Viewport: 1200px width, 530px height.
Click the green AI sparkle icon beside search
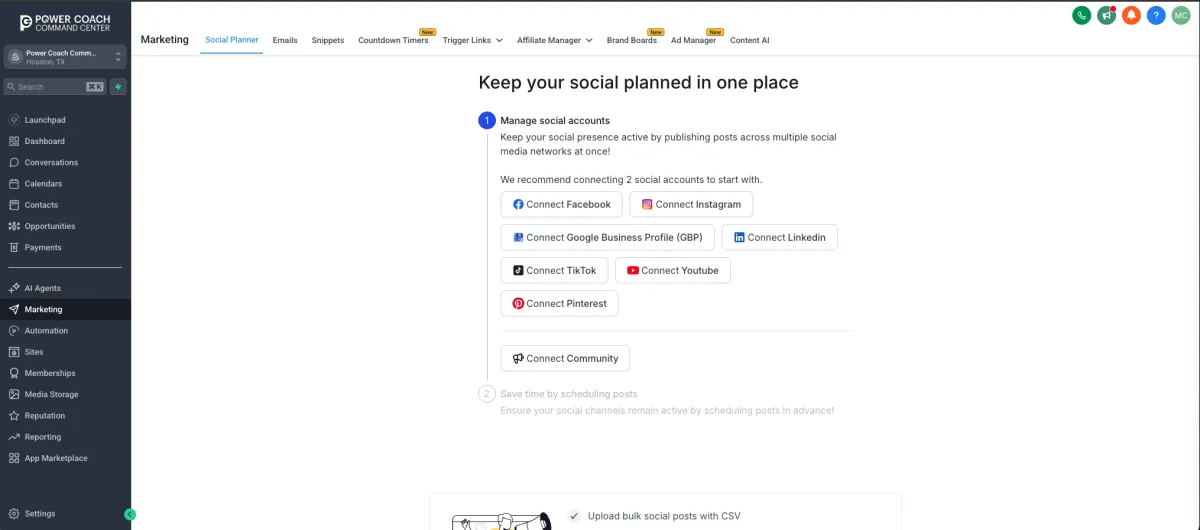pos(118,87)
